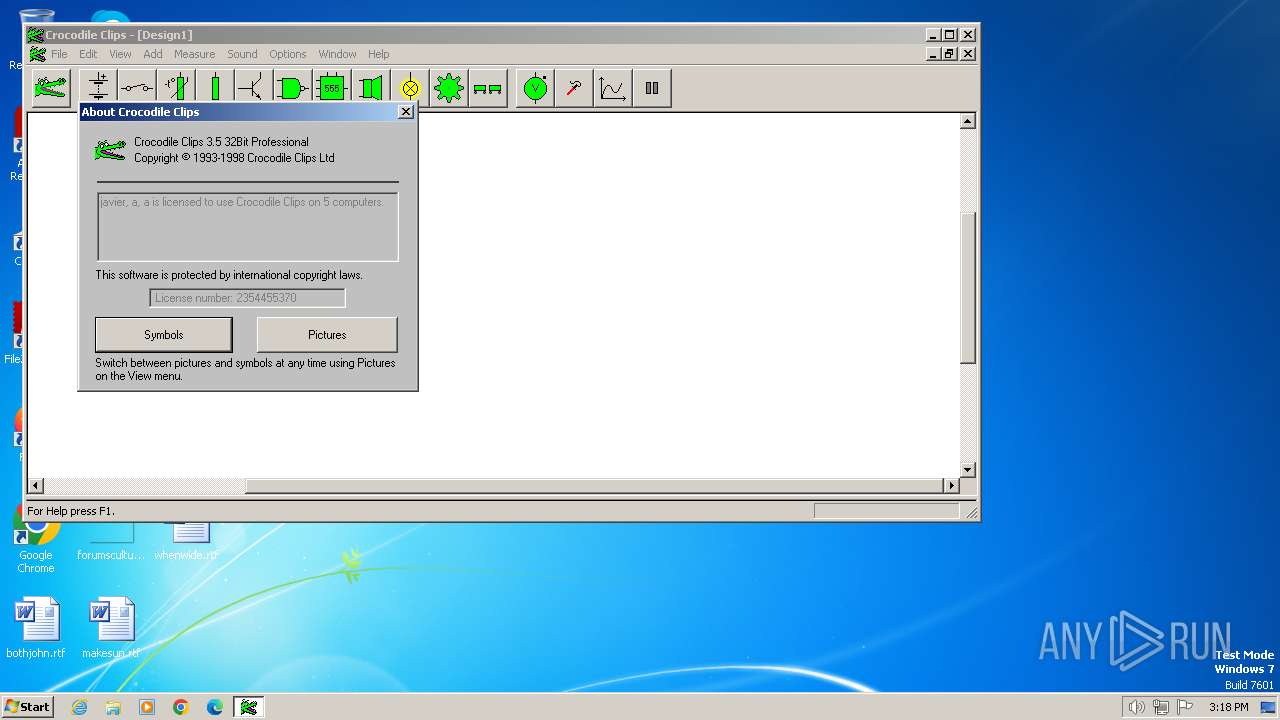Image resolution: width=1280 pixels, height=720 pixels.
Task: Open the rail carts mechanisms toolbox
Action: 488,88
